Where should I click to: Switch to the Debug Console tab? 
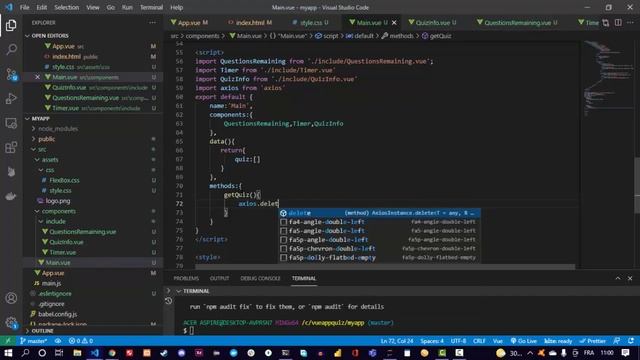pos(260,278)
